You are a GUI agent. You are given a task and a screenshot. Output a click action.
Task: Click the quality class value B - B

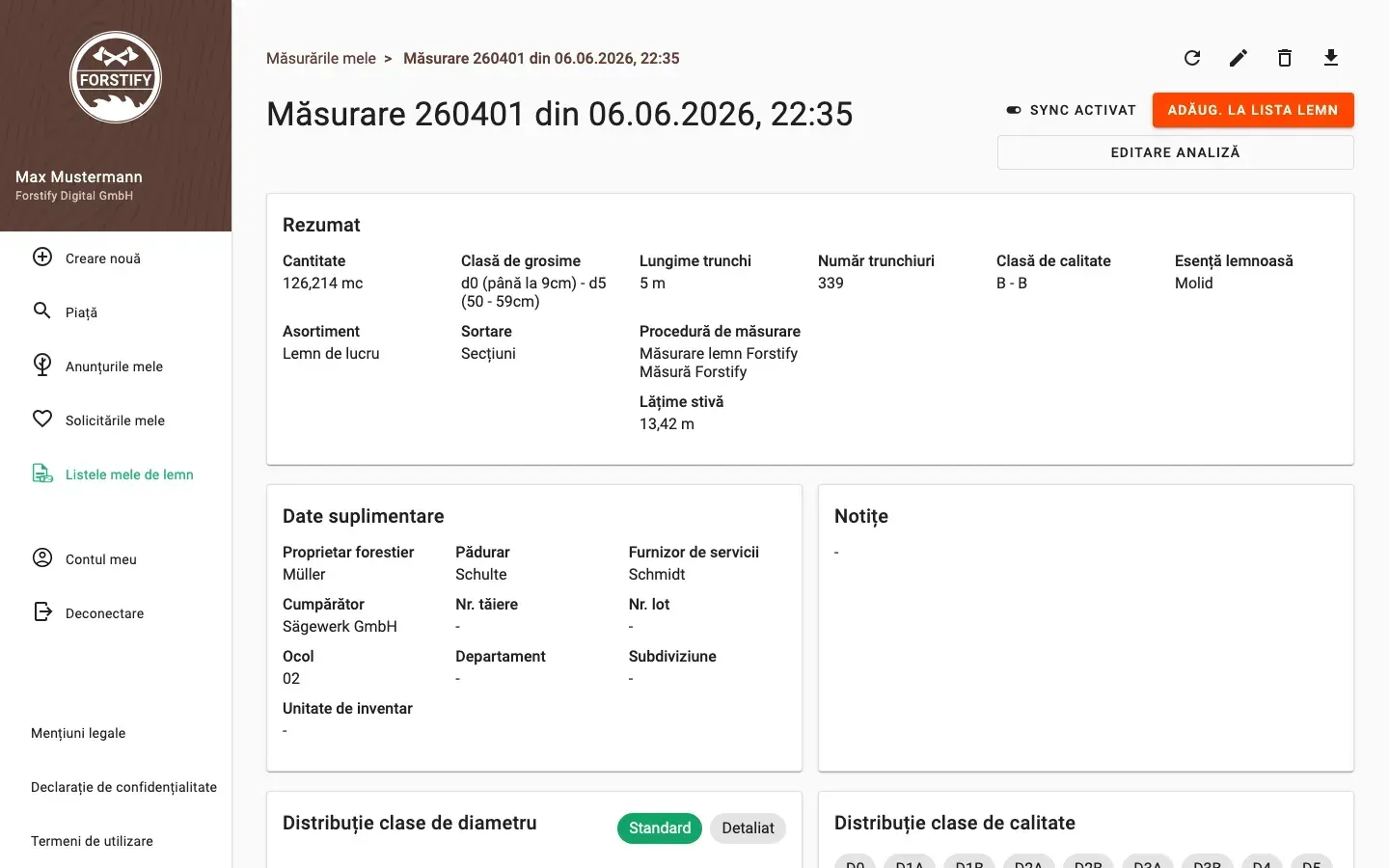1012,283
